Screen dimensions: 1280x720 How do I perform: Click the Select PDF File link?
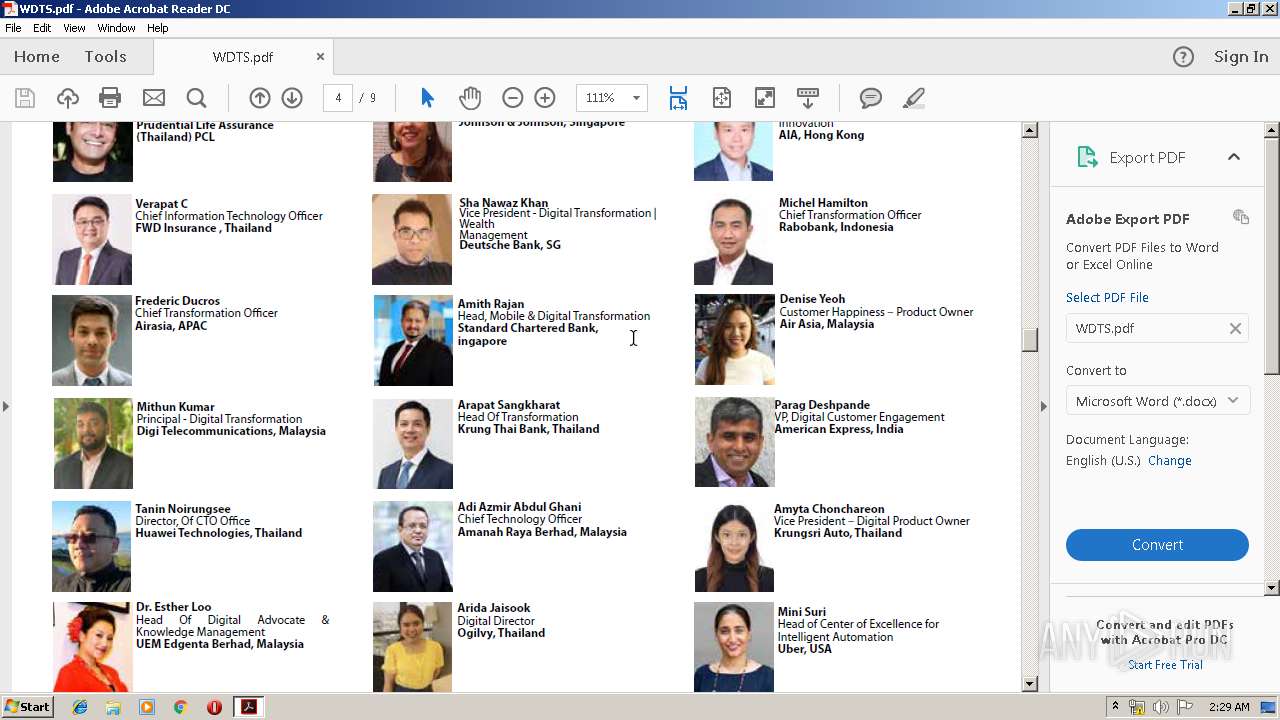1107,298
